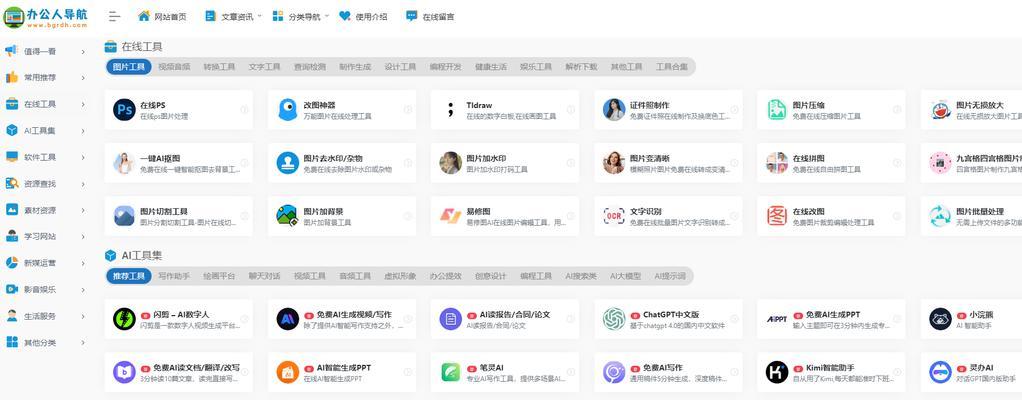The image size is (1022, 400).
Task: Click the 免费AI写作 purple circle icon
Action: point(614,372)
